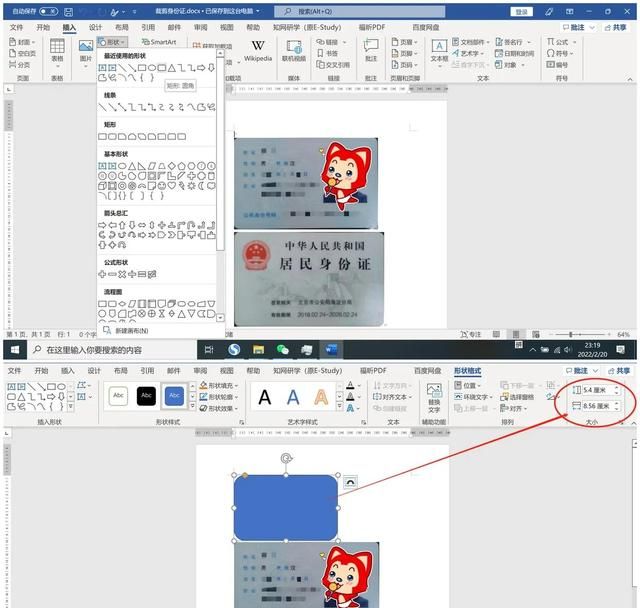
Task: Click the 登录 sign-in button
Action: click(522, 11)
